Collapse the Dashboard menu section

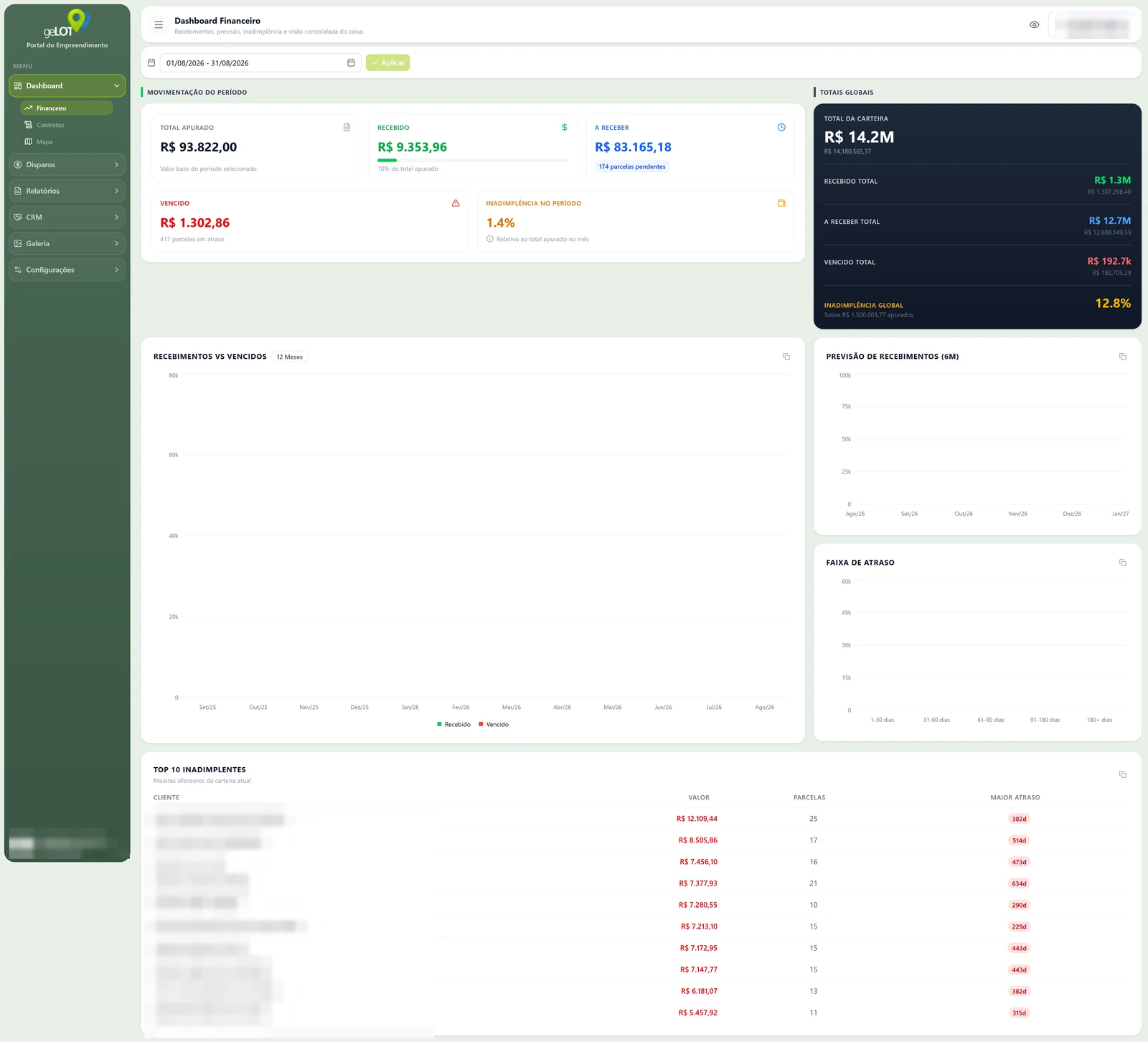(67, 85)
